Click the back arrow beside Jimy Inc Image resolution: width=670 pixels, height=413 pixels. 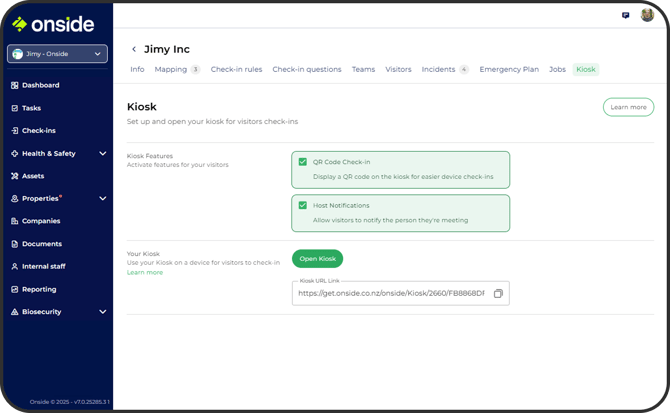134,49
